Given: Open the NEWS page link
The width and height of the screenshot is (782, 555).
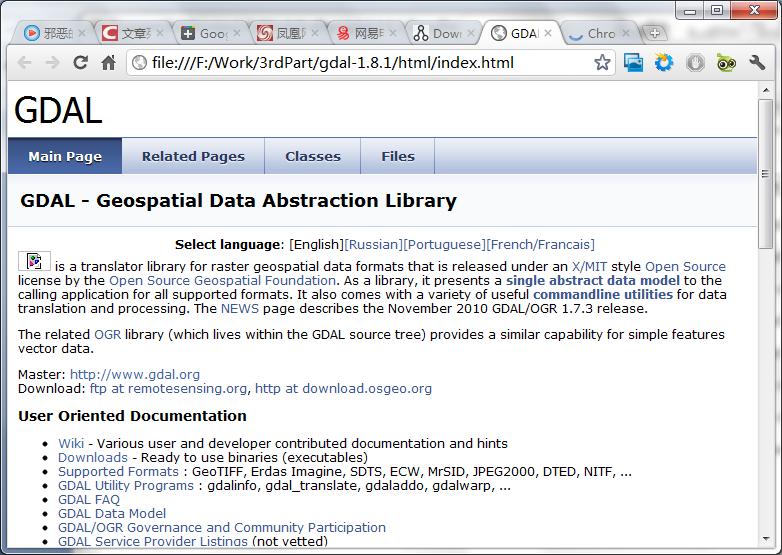Looking at the screenshot, I should pos(239,308).
